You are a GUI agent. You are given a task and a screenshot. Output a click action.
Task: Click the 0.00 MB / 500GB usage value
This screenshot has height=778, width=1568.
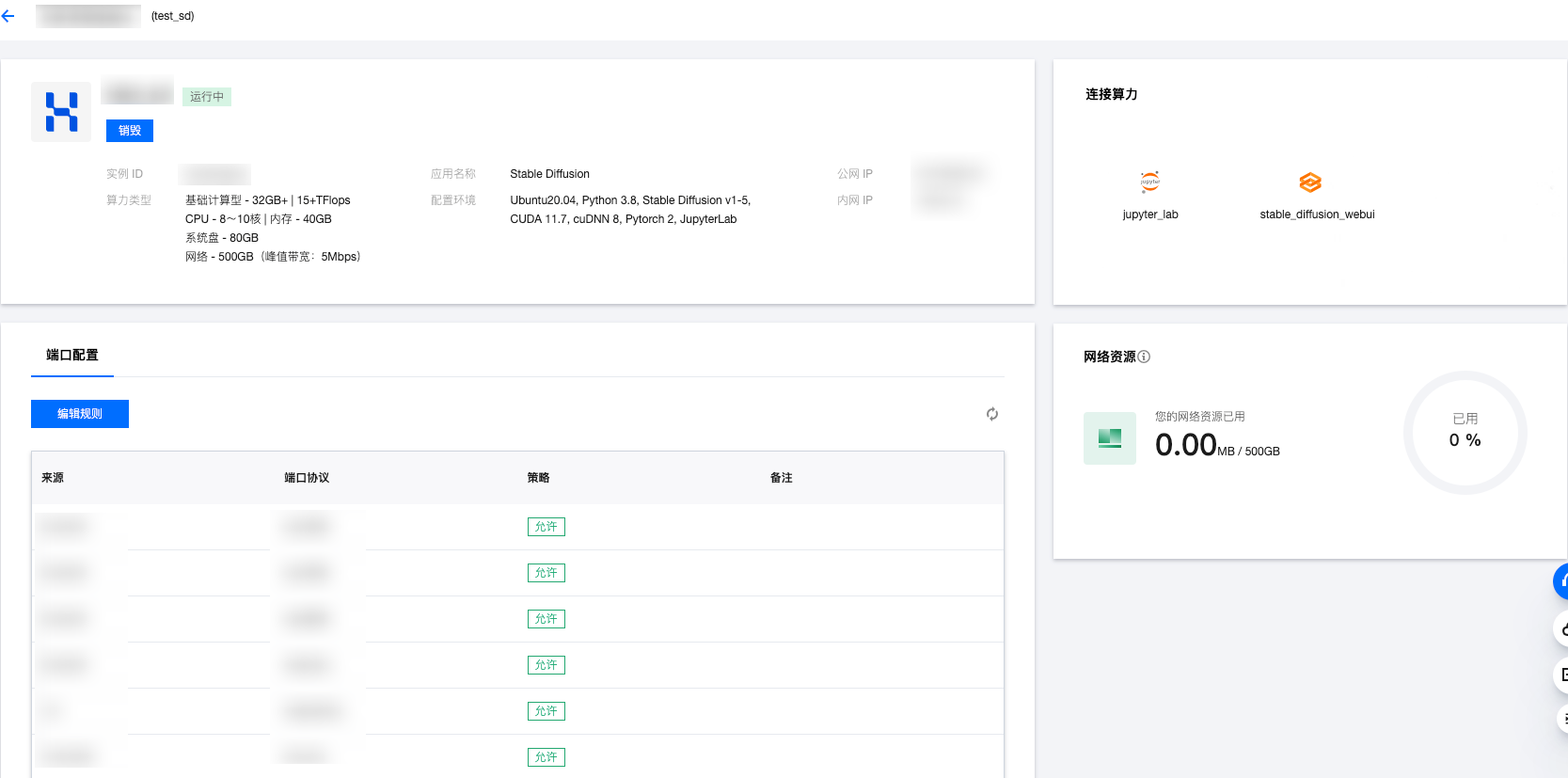[1217, 445]
